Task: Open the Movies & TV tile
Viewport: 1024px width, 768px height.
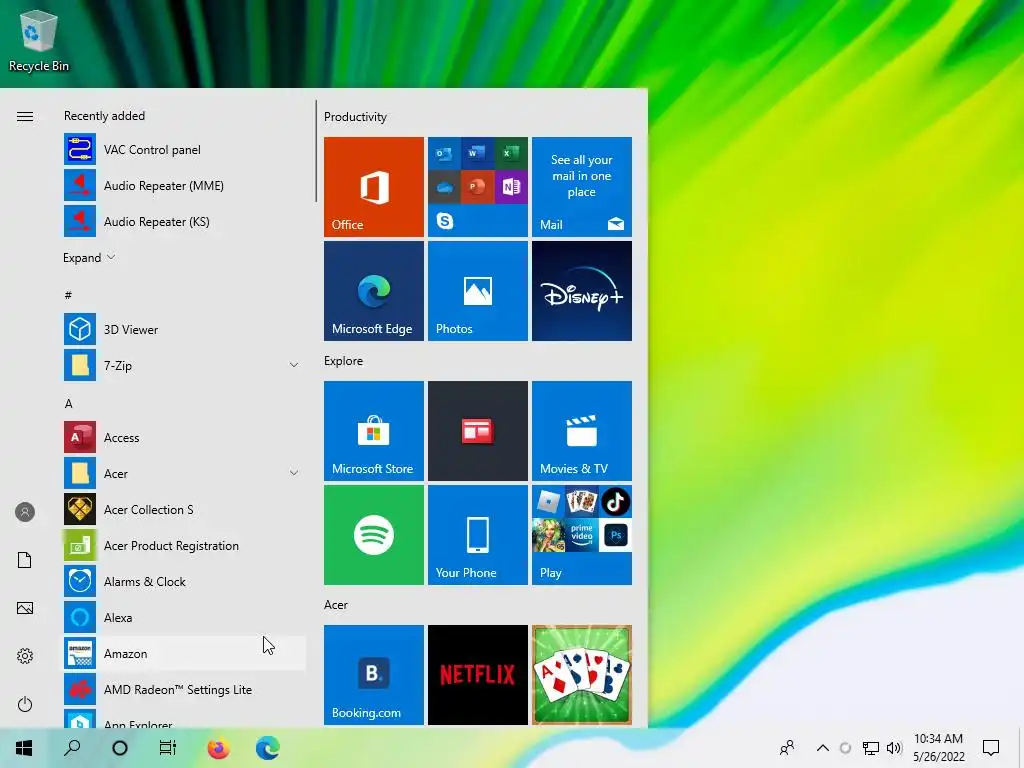Action: click(x=582, y=431)
